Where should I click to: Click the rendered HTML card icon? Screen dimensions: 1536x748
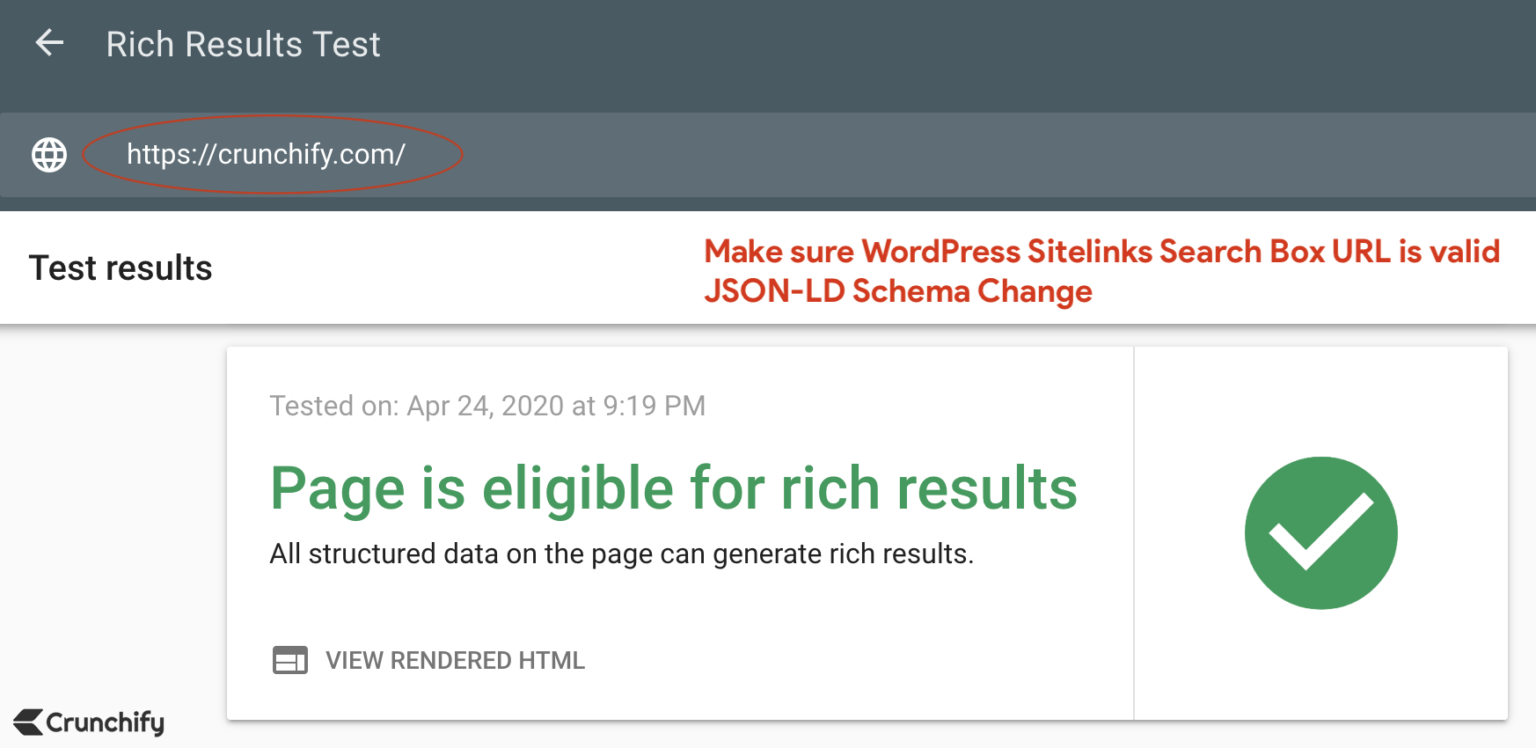[x=289, y=660]
